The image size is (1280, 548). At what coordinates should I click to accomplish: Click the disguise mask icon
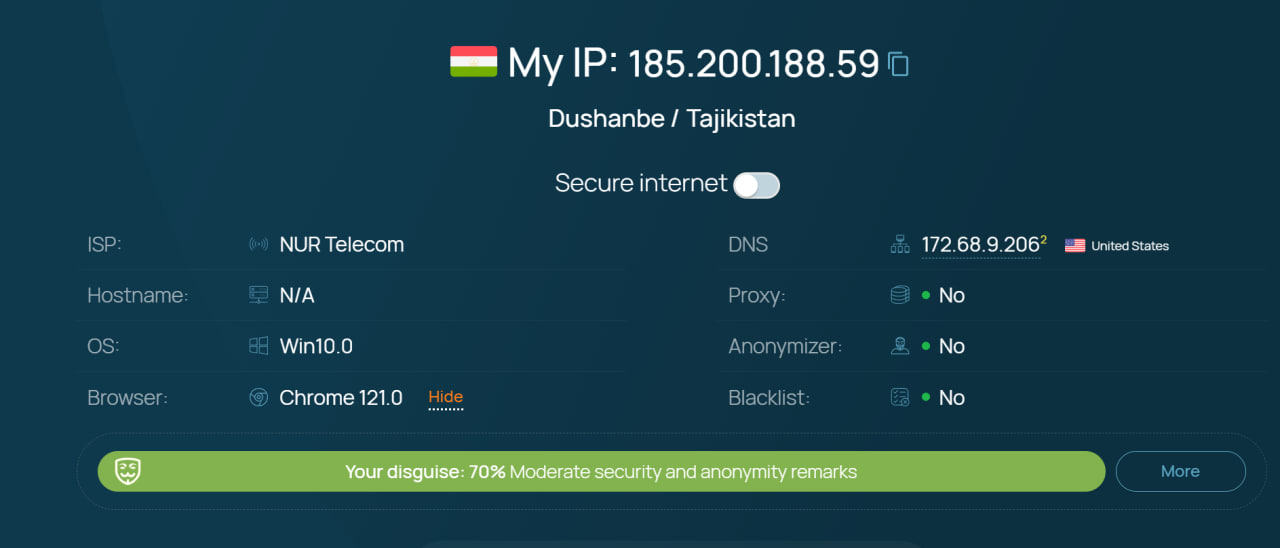click(127, 471)
